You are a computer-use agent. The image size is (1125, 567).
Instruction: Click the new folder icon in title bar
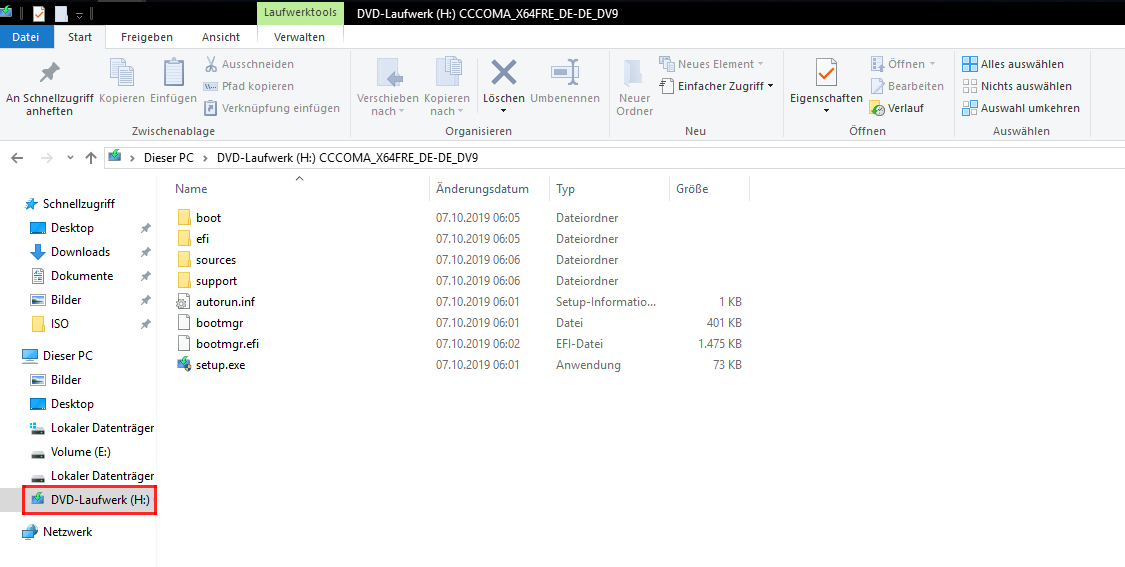[61, 13]
